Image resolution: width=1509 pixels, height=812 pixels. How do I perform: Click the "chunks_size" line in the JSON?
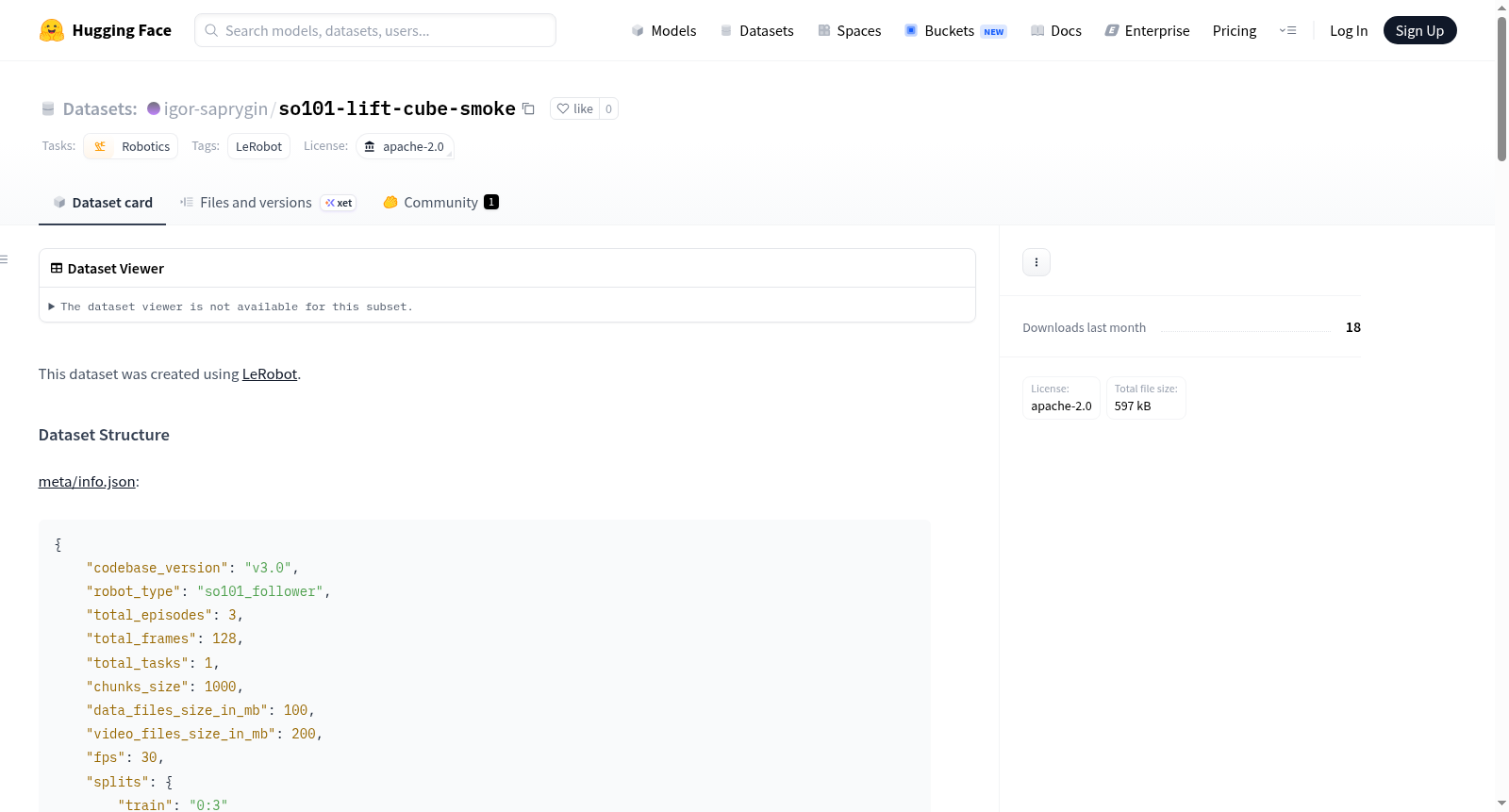[x=165, y=687]
